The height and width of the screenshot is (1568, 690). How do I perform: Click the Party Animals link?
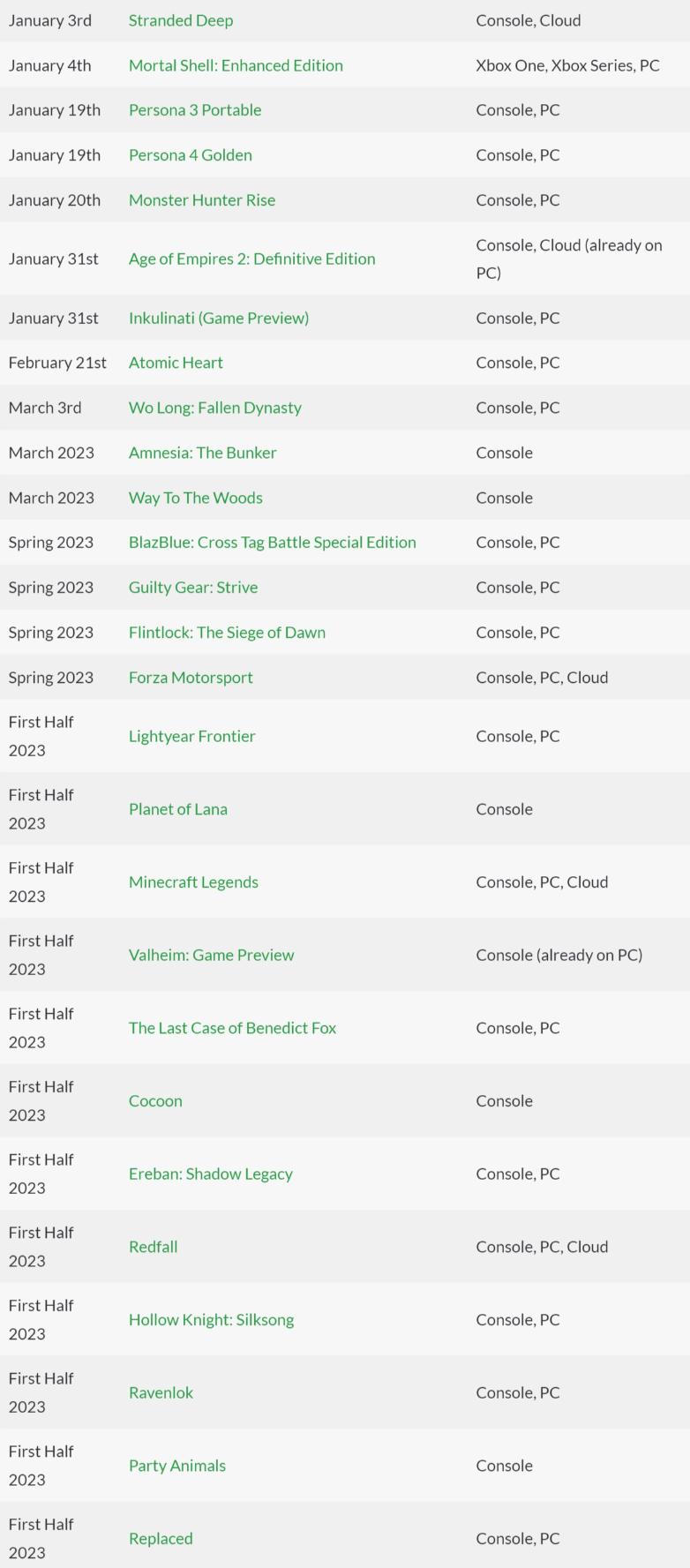[x=177, y=1466]
